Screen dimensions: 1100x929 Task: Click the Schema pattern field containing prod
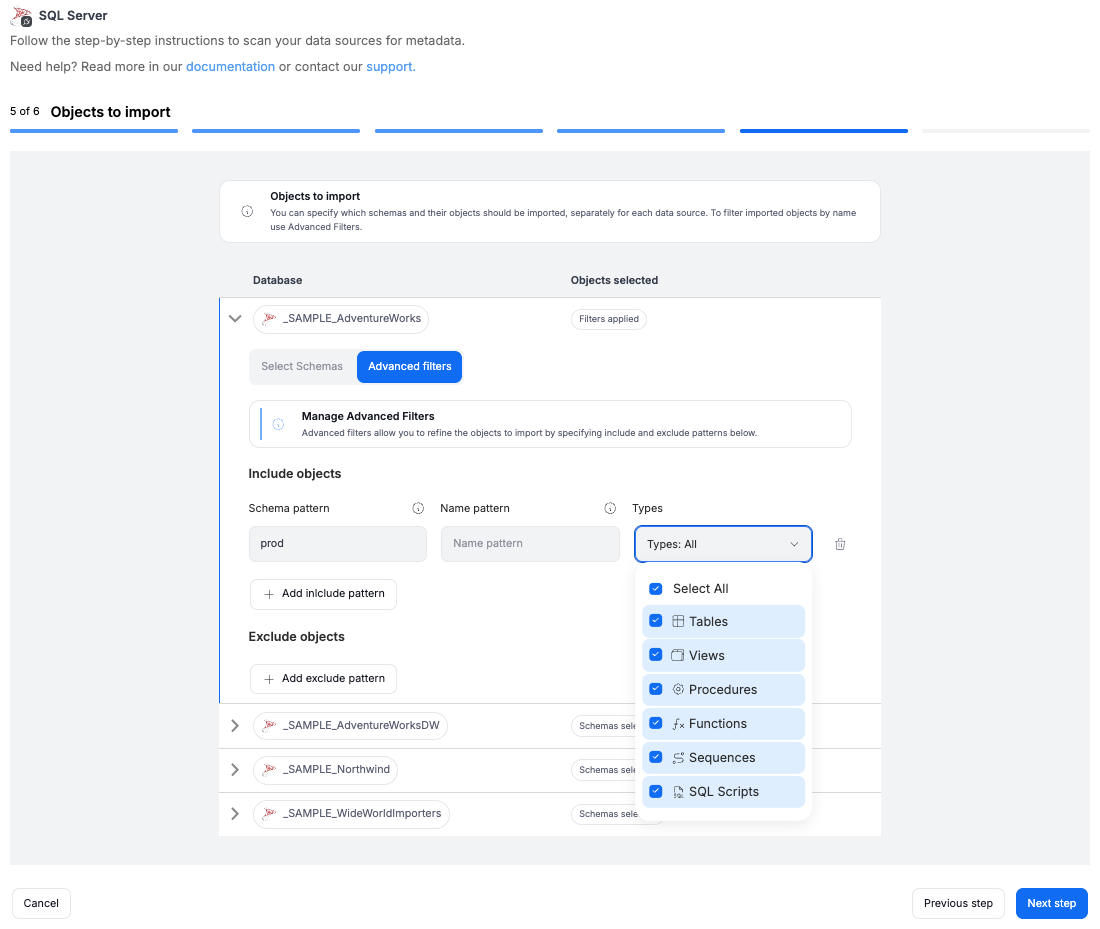click(x=338, y=544)
